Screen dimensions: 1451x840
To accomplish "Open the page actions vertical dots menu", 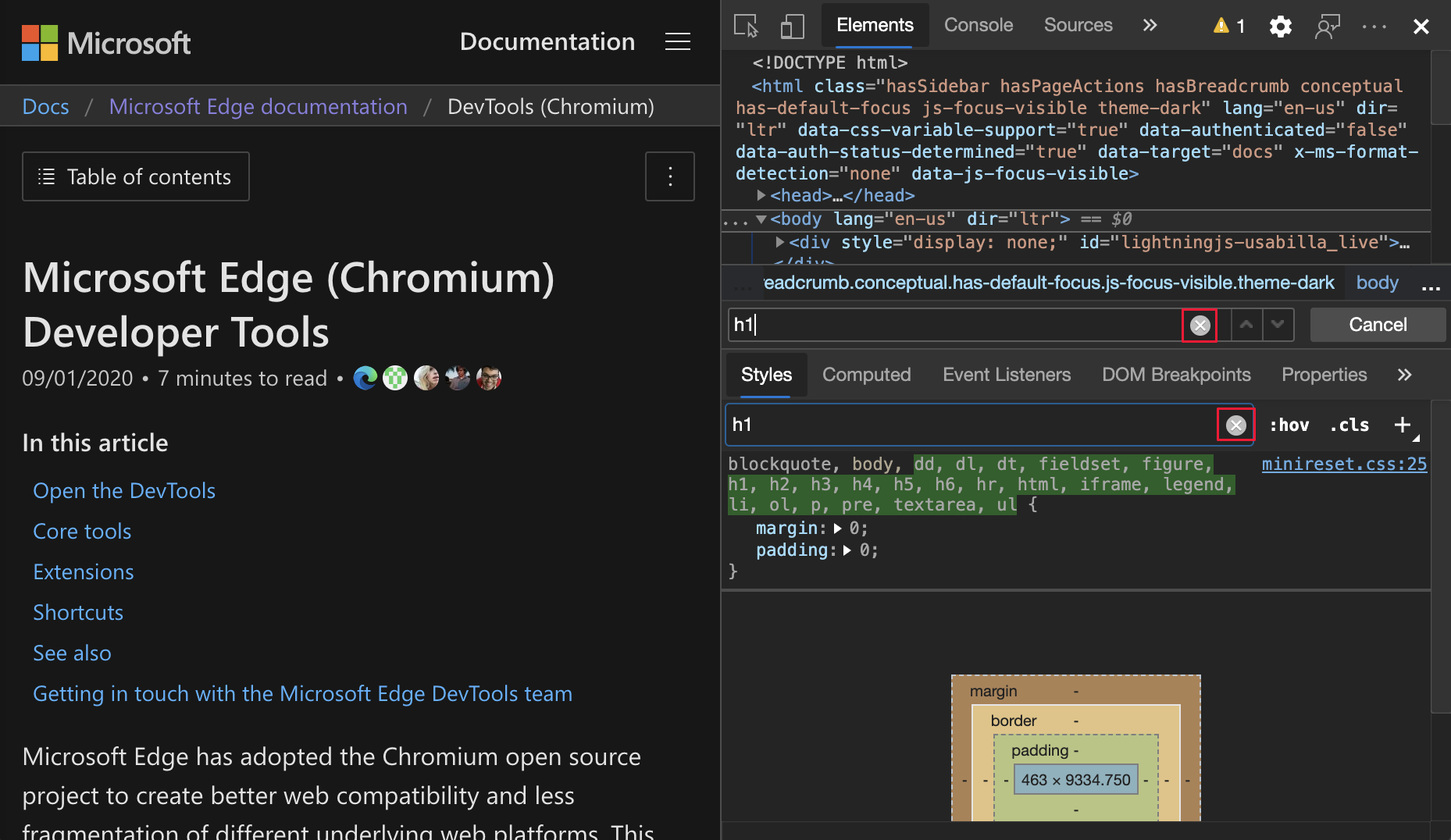I will coord(670,176).
